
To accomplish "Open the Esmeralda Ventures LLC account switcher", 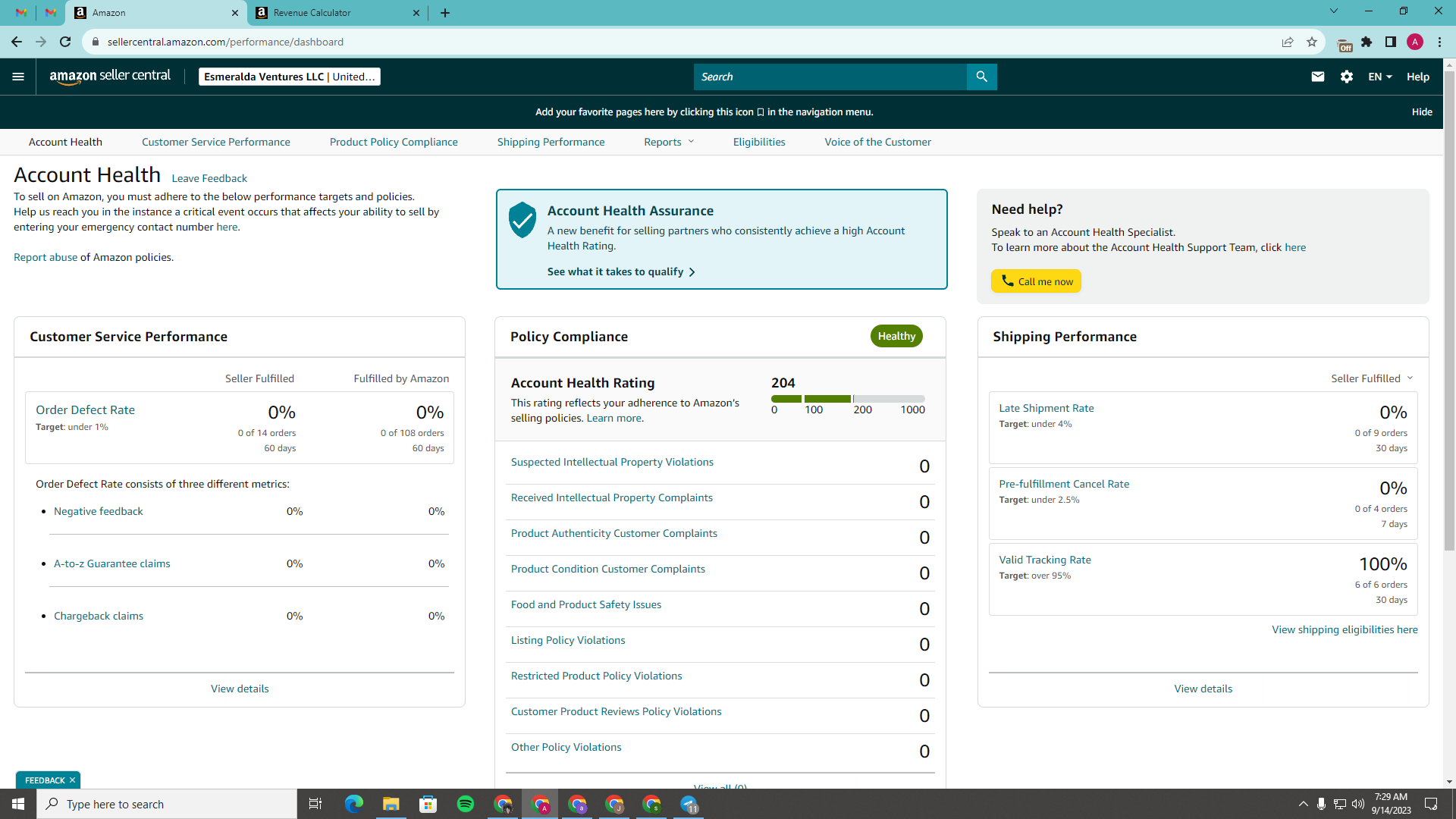I will click(x=290, y=77).
